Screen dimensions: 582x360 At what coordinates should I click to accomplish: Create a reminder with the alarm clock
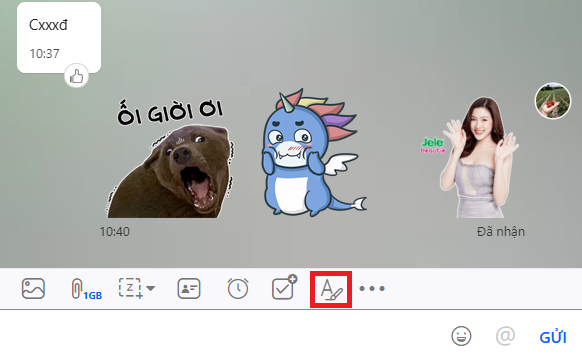238,288
